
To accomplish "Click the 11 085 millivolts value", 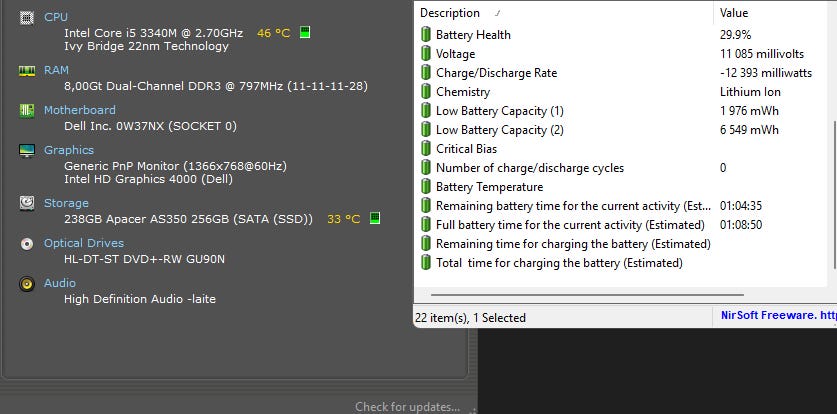I will (762, 54).
